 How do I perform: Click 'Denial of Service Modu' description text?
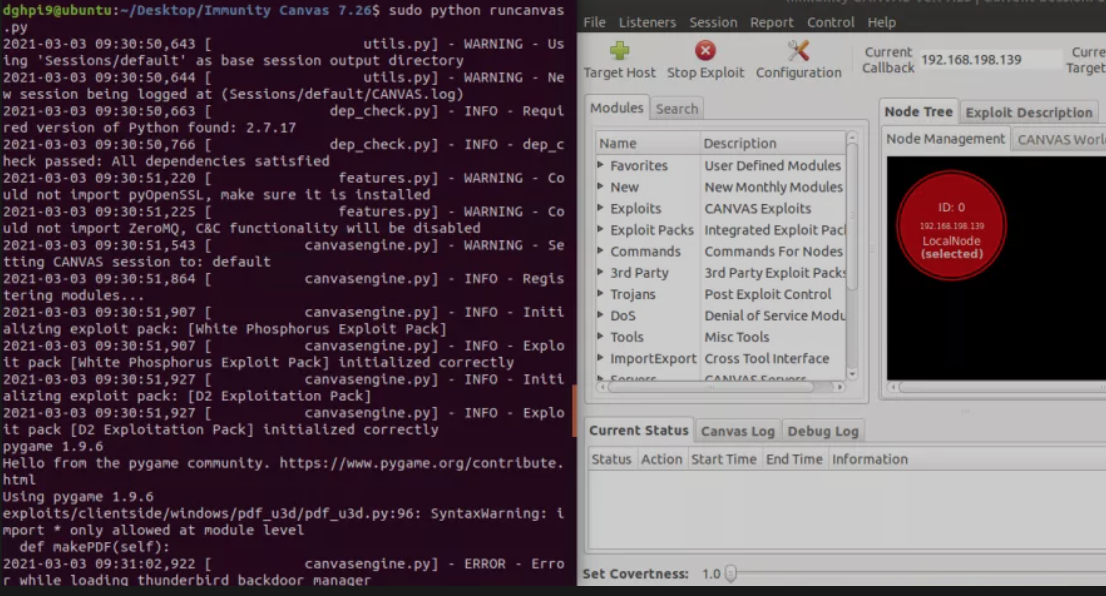[774, 315]
